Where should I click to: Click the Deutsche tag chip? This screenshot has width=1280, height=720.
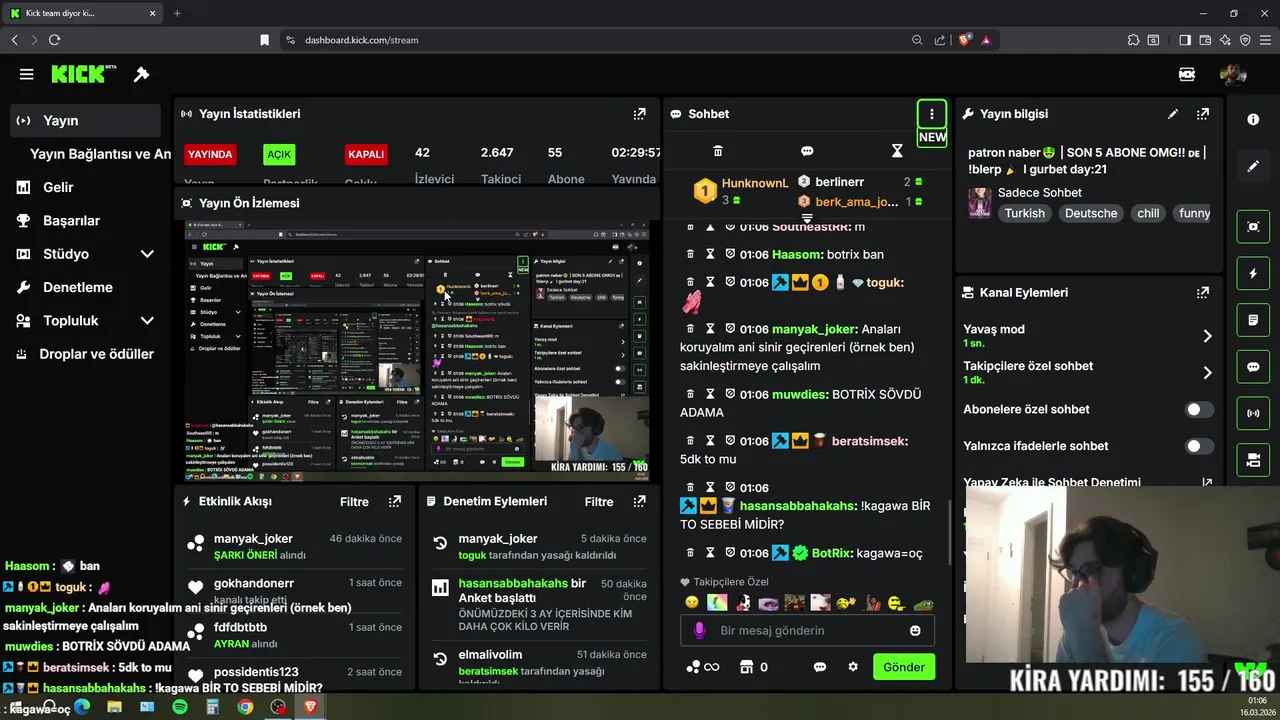point(1090,213)
